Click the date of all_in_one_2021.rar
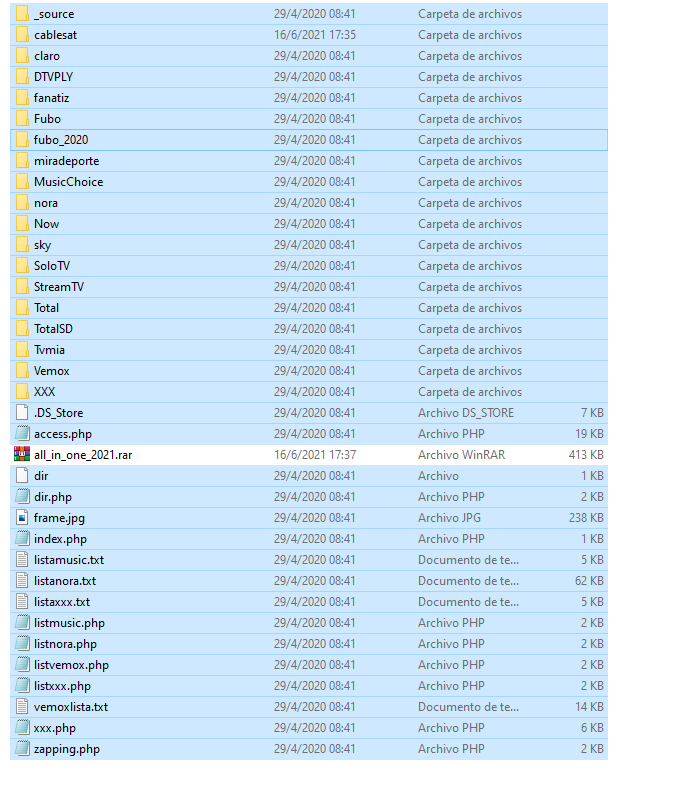The image size is (678, 794). tap(314, 455)
